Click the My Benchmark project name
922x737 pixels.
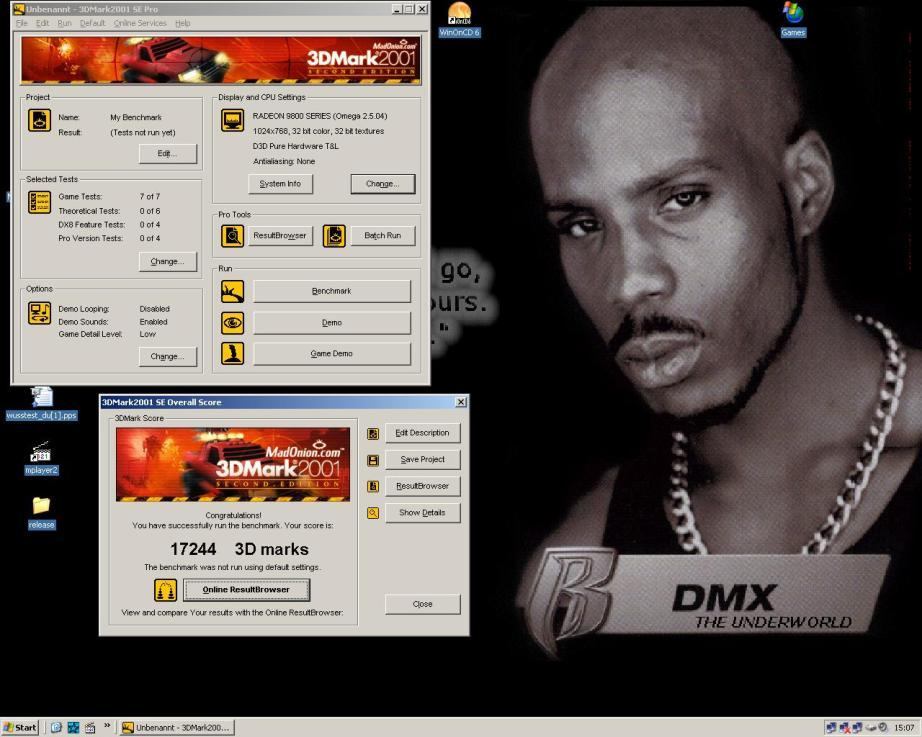136,117
